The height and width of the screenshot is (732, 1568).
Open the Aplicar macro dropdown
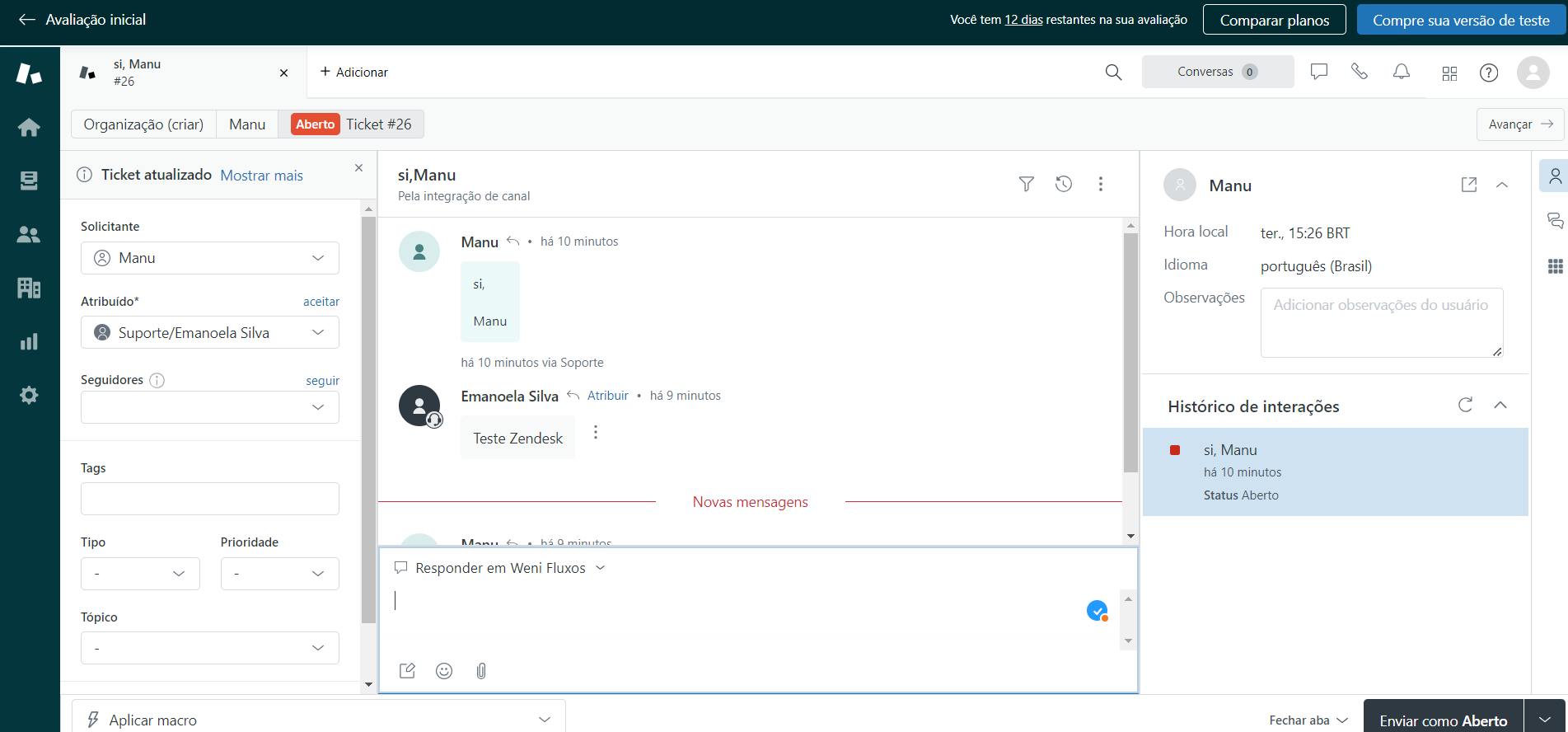point(319,720)
